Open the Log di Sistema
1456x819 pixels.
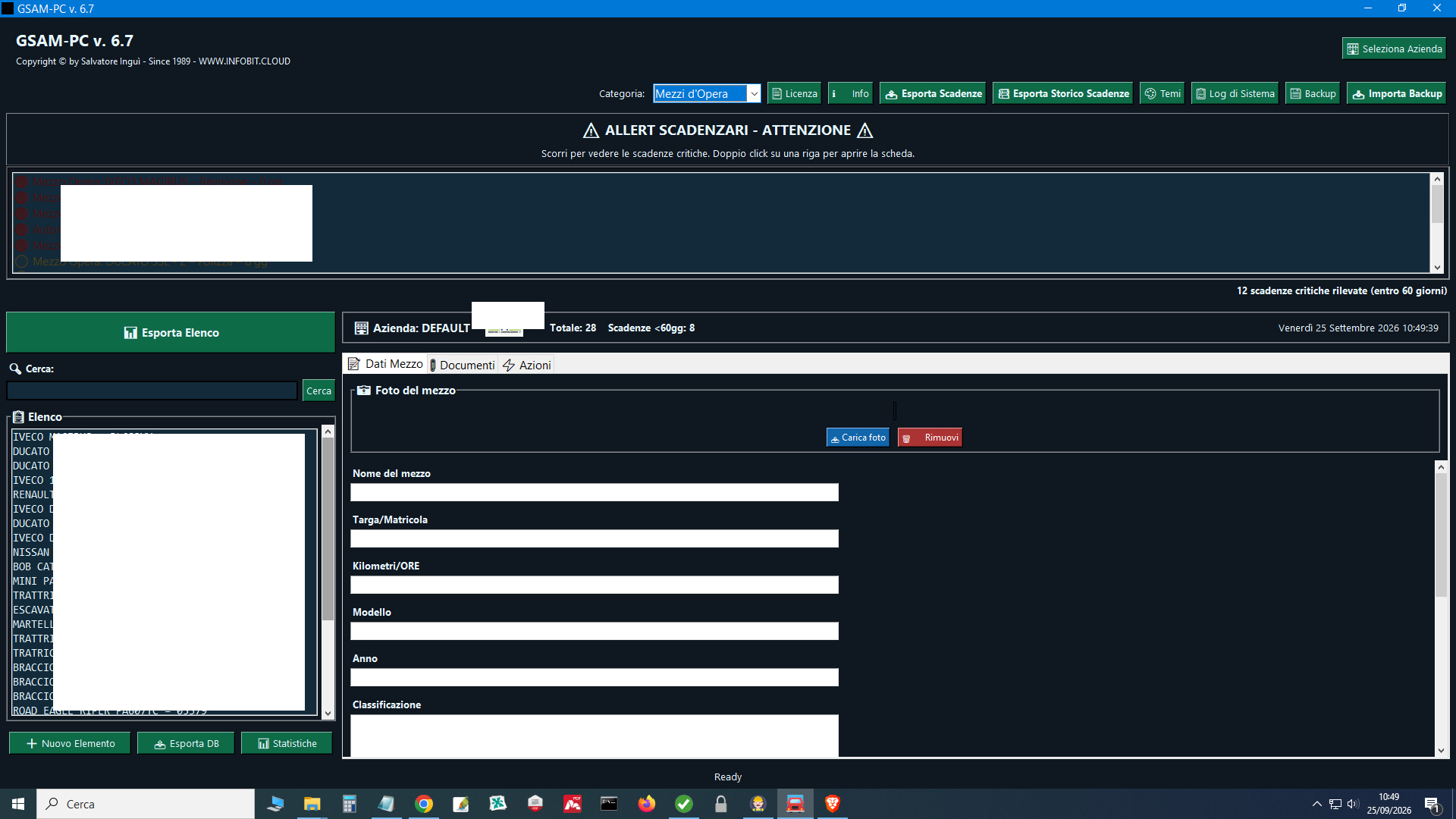[1235, 93]
